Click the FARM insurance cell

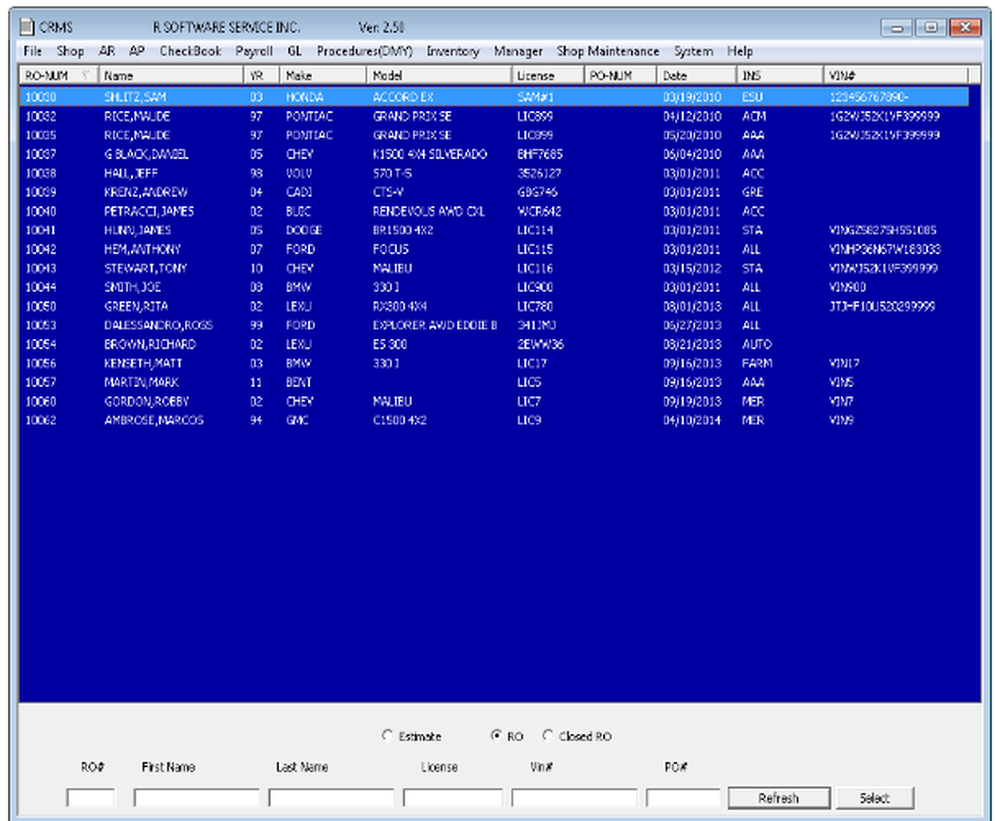tap(757, 364)
